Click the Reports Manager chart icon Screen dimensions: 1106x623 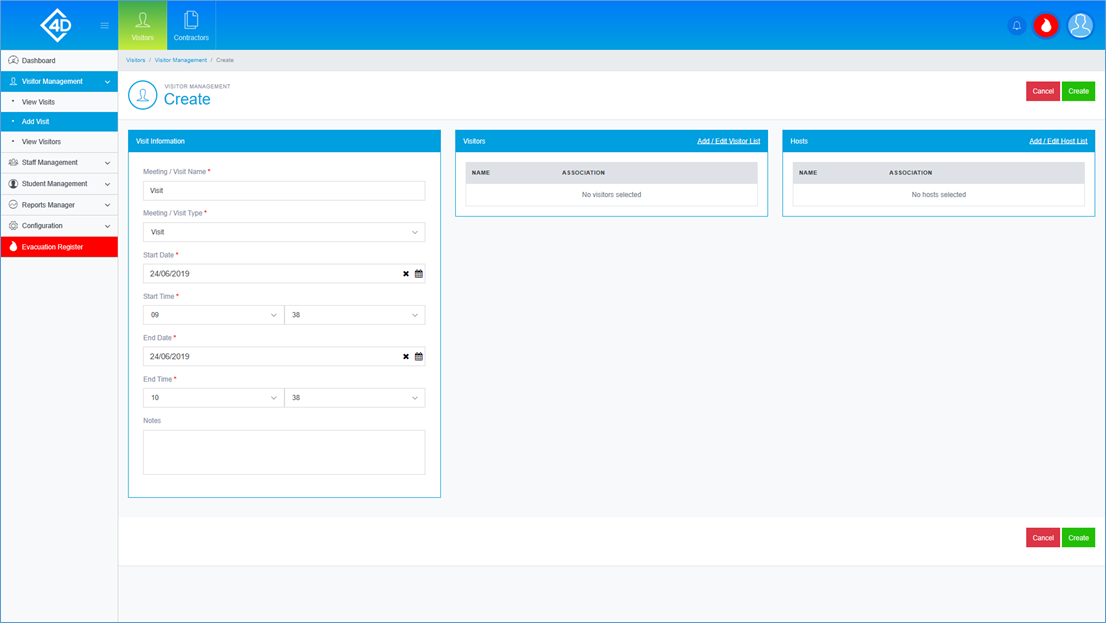[13, 205]
